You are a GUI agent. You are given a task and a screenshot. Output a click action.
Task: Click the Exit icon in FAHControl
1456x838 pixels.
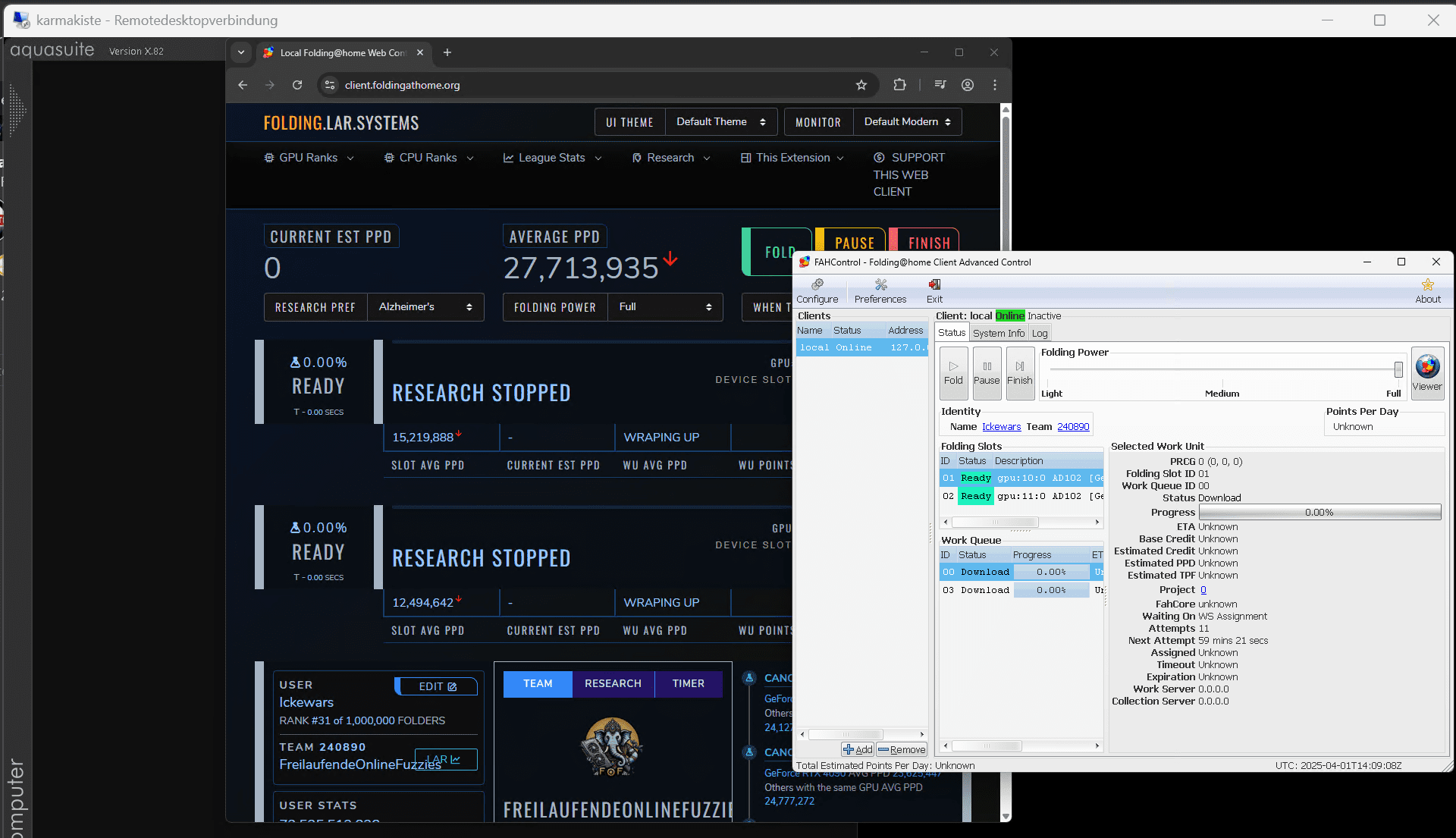point(934,291)
